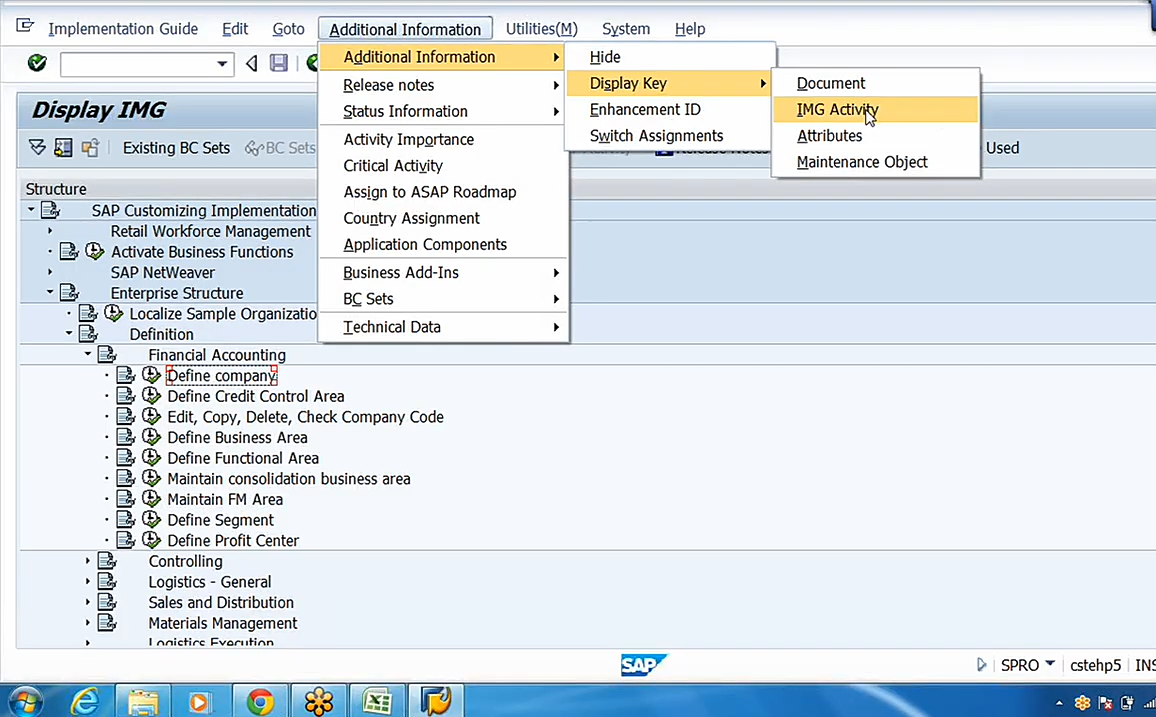Open the Goto menu
The image size is (1156, 717).
tap(288, 29)
